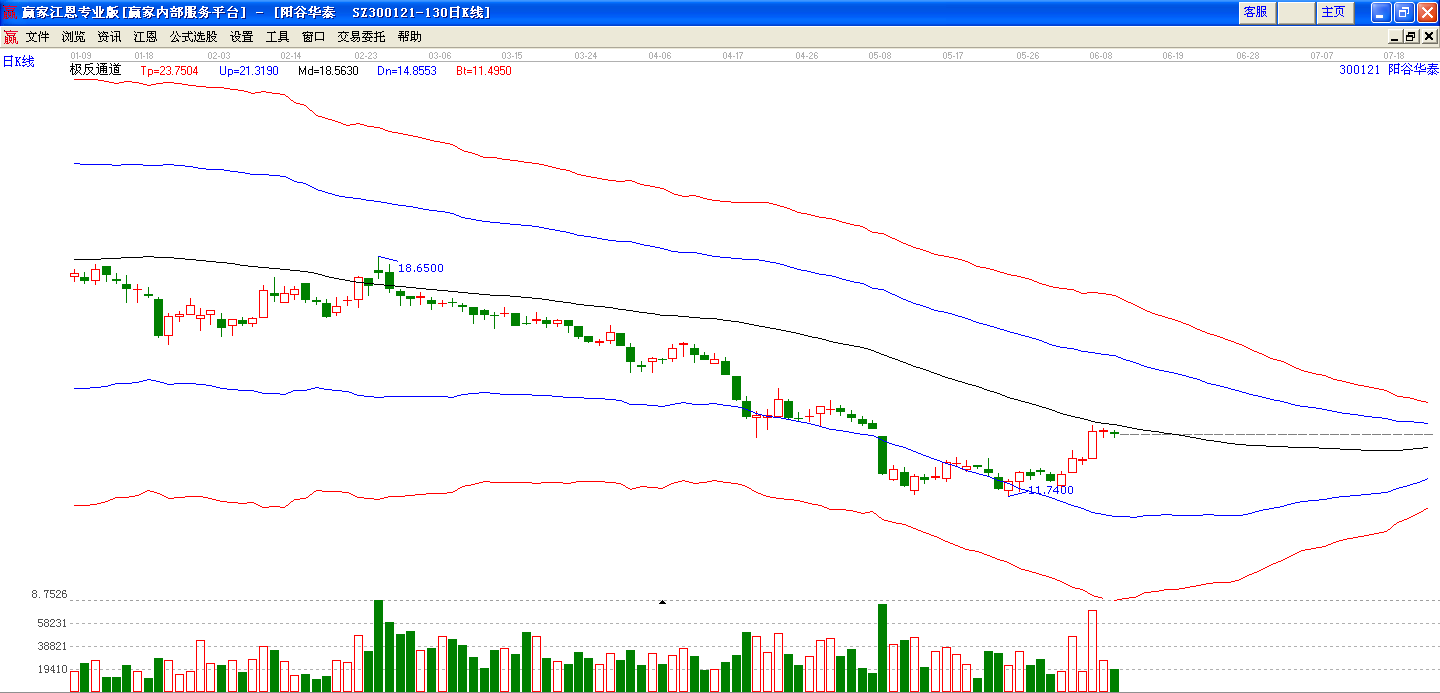Screen dimensions: 1440x693
Task: Click the 极反通道 indicator name
Action: click(95, 70)
